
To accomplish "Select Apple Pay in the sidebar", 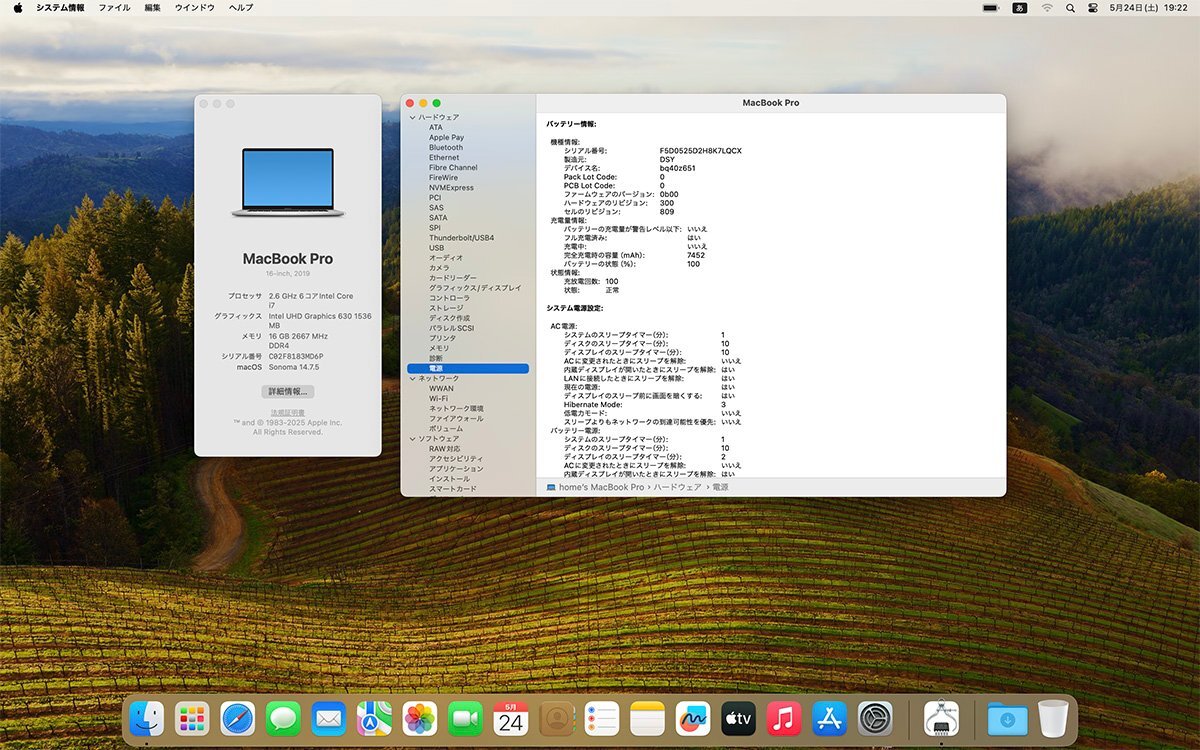I will coord(447,138).
